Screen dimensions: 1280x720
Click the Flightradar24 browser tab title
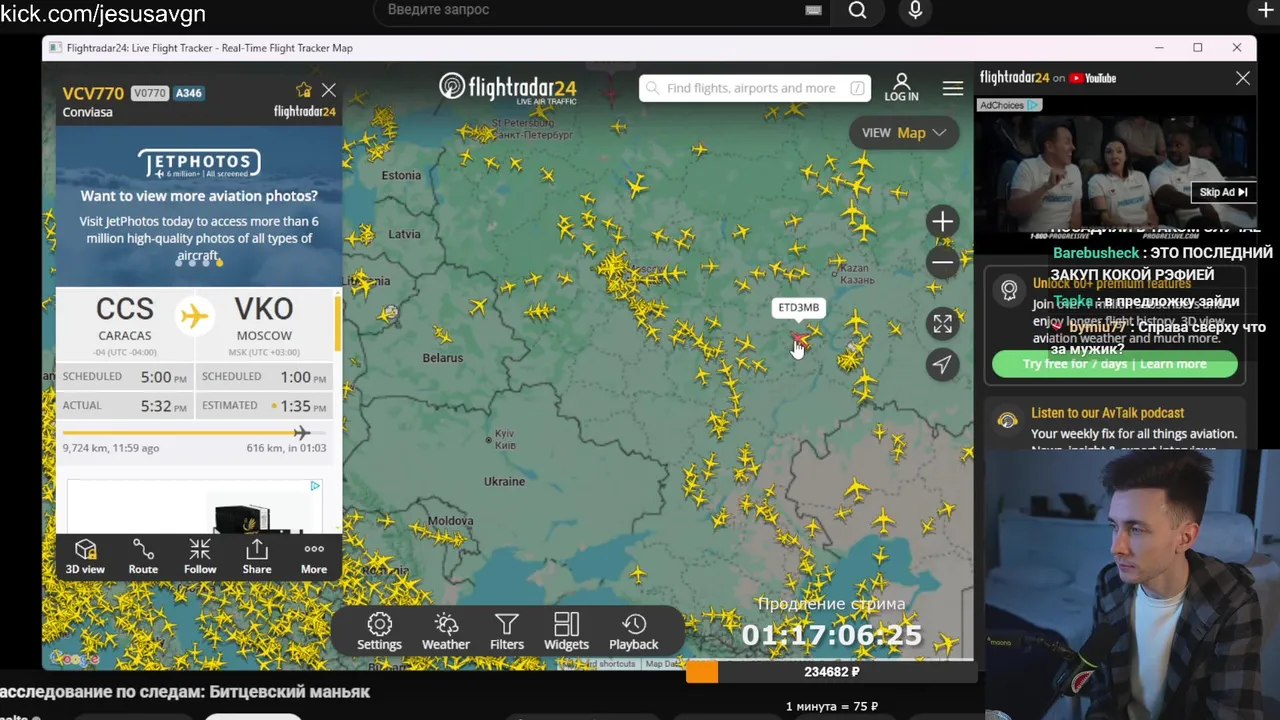pos(209,48)
